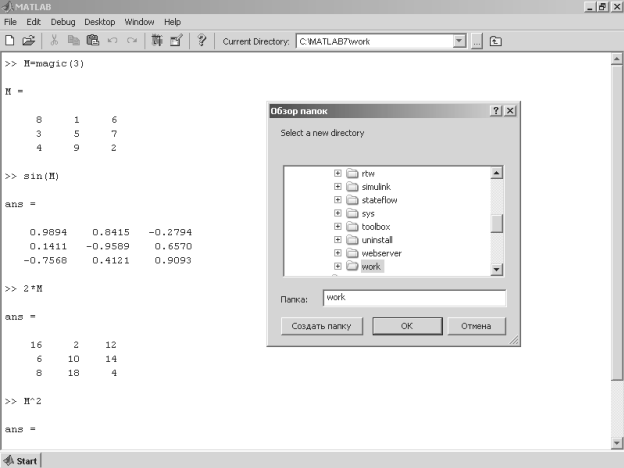
Task: Go up one directory level icon
Action: 495,41
